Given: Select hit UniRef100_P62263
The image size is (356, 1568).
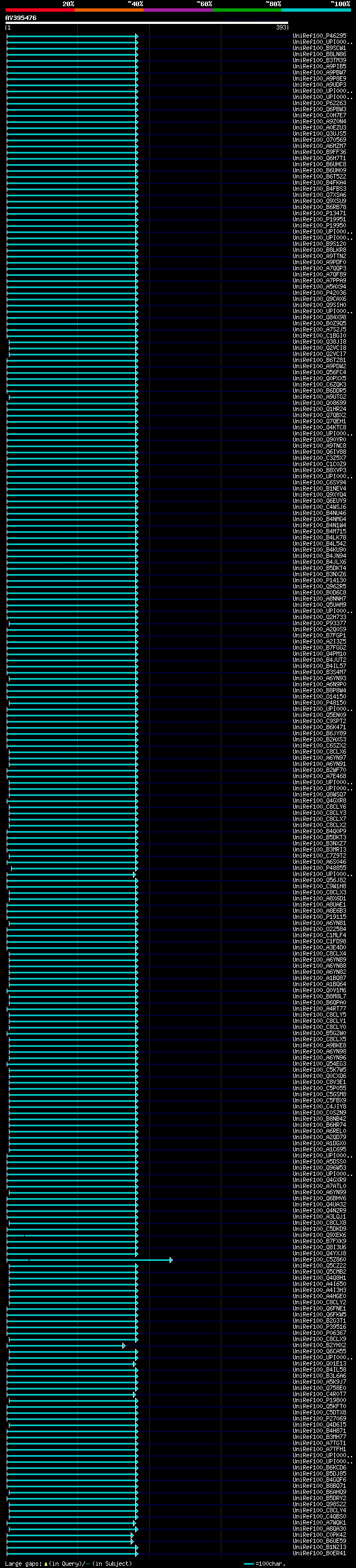Looking at the screenshot, I should point(319,103).
